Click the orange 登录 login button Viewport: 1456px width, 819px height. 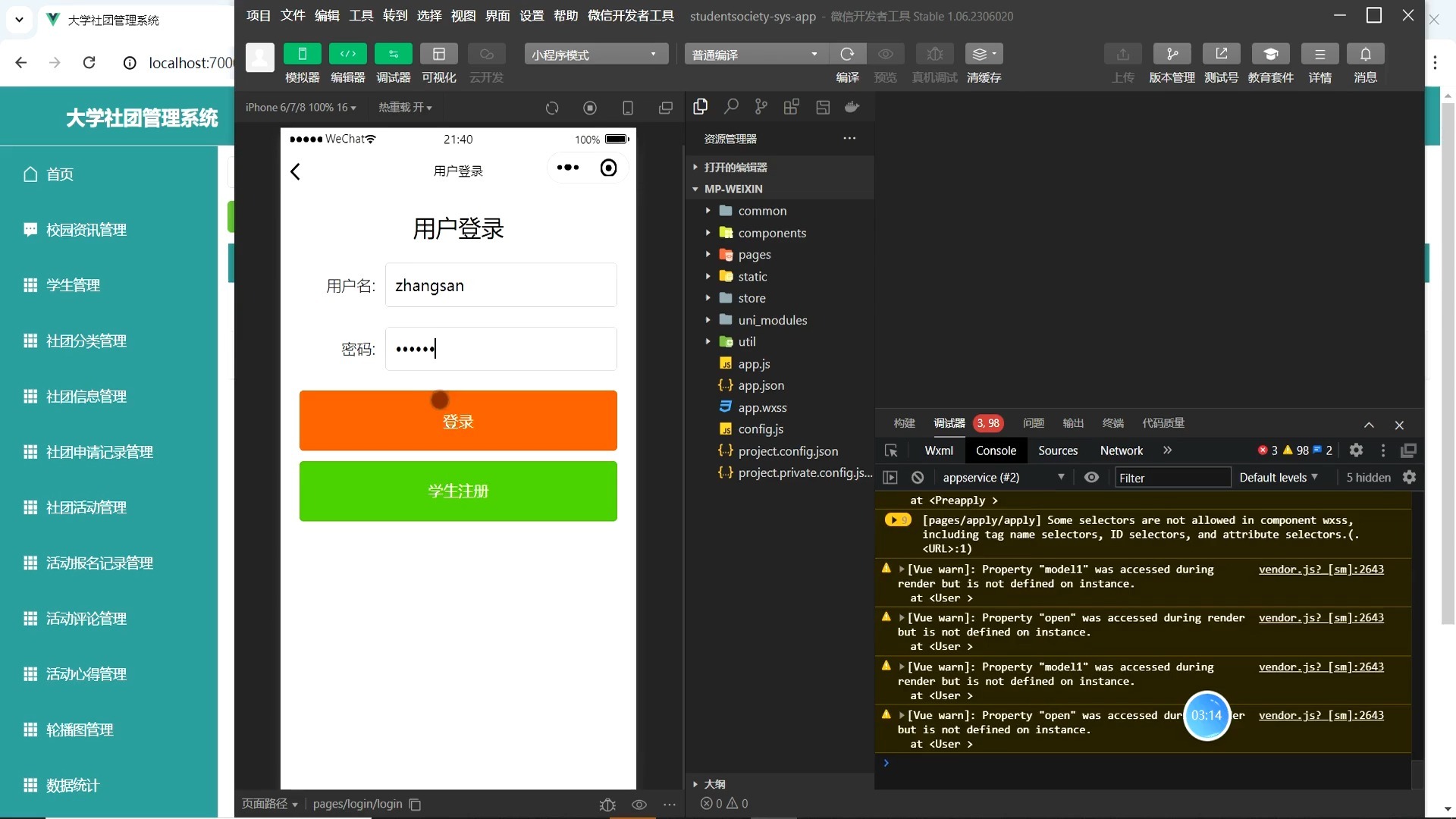[x=458, y=420]
